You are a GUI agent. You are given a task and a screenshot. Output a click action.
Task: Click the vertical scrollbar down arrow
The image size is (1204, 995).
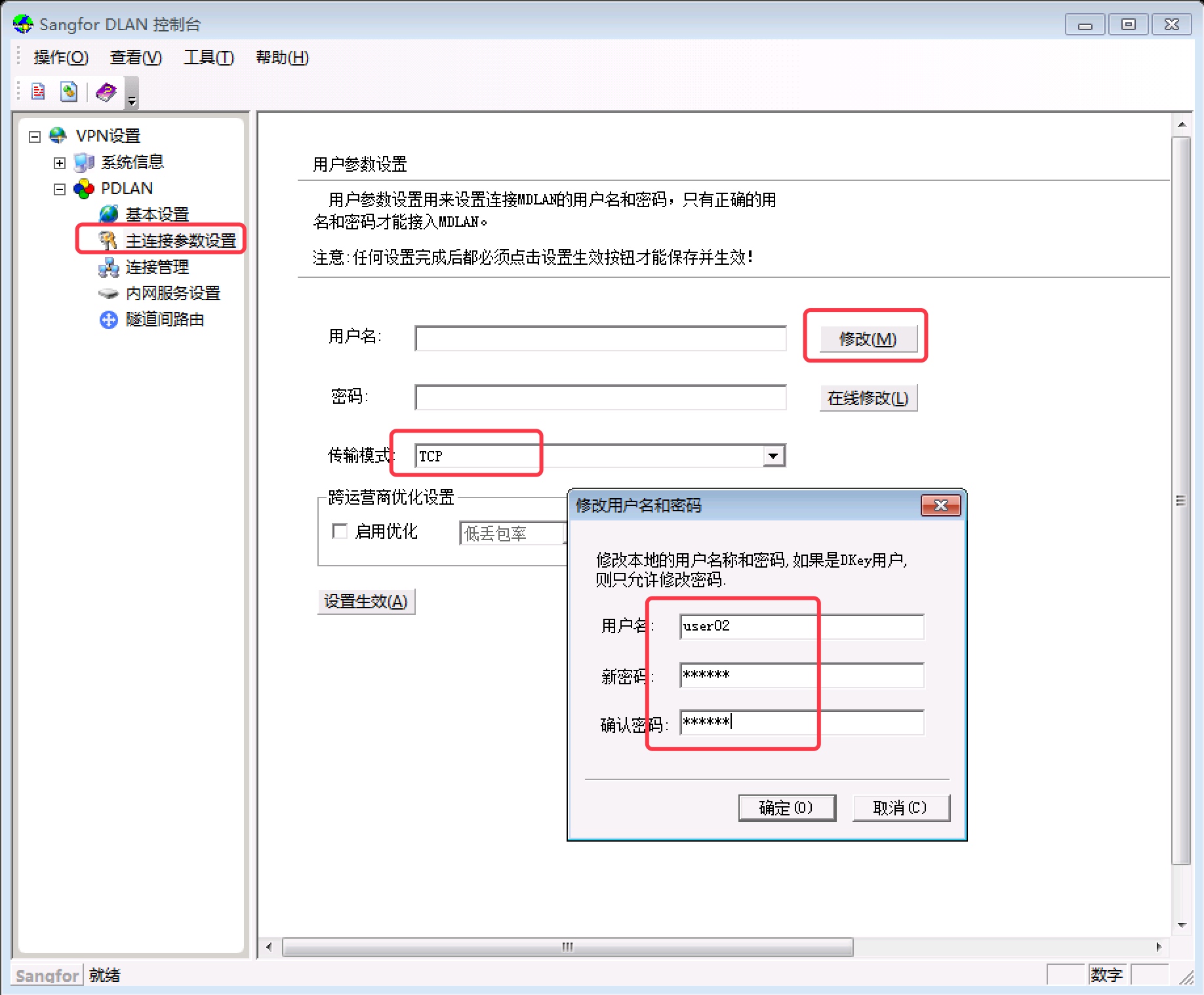click(1182, 925)
